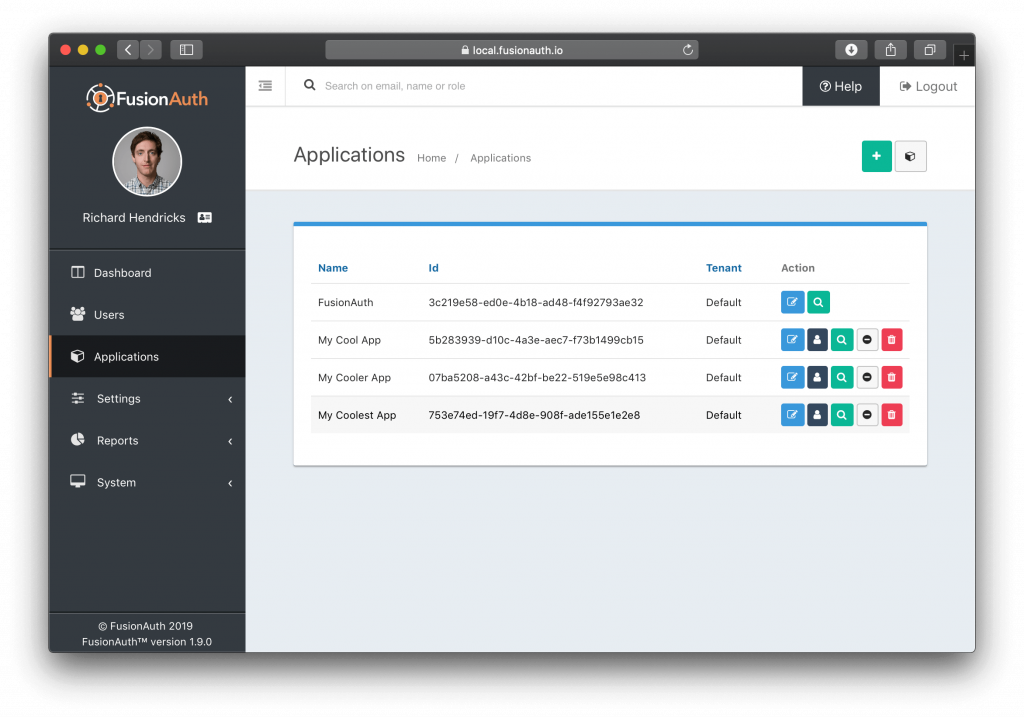
Task: Deactivate the My Coolest App application
Action: tap(867, 414)
